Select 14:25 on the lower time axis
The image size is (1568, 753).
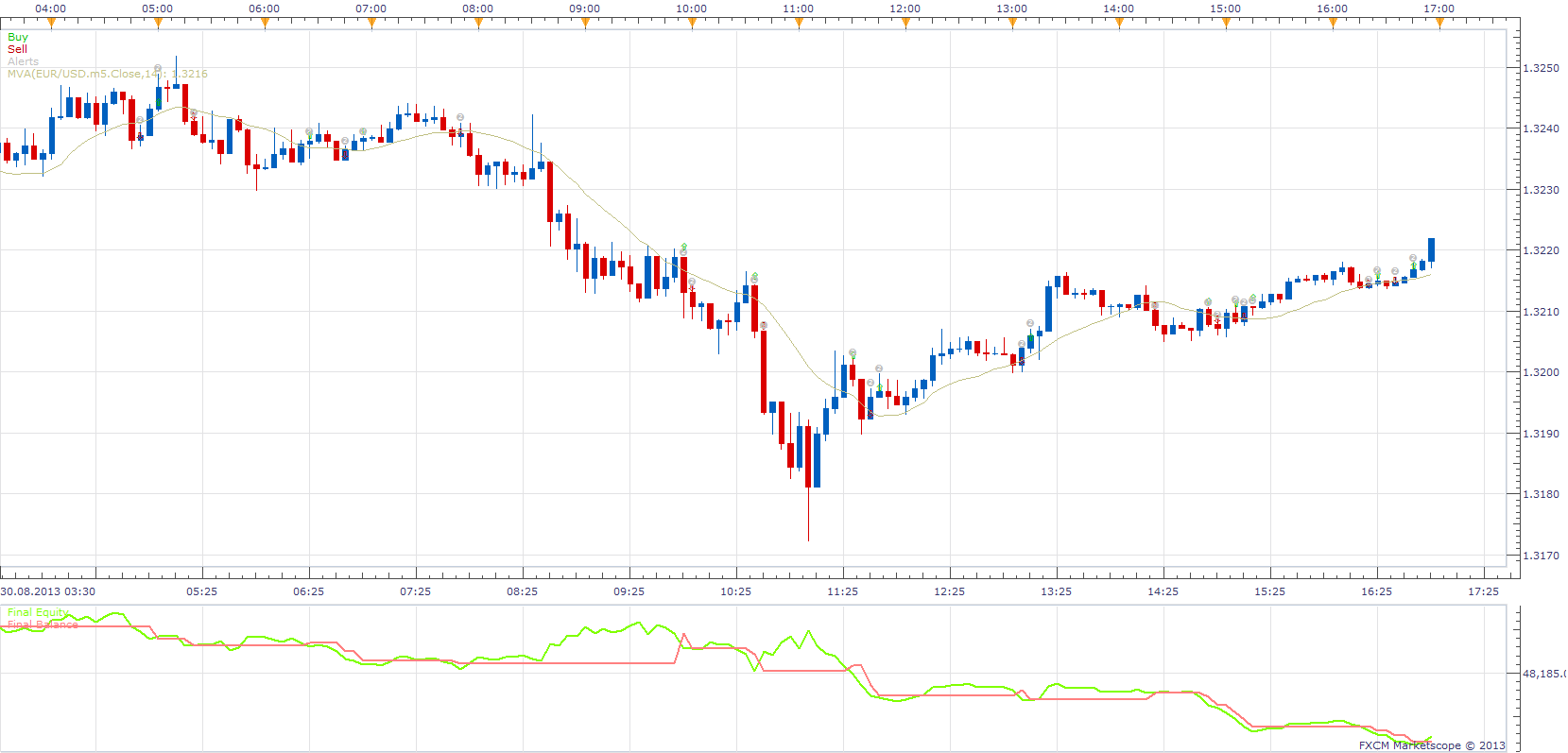[1163, 591]
